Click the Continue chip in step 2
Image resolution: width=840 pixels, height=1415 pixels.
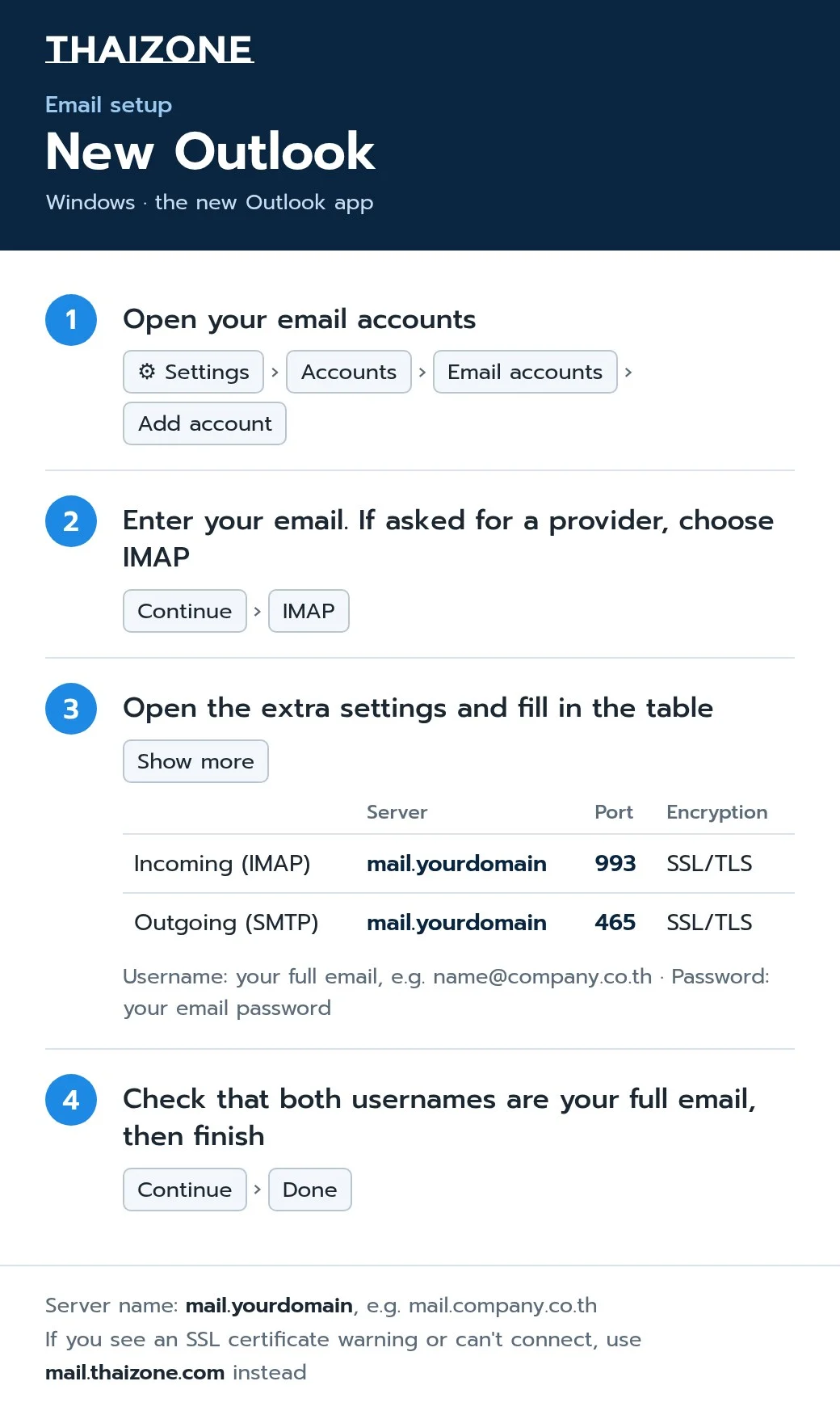(x=185, y=611)
